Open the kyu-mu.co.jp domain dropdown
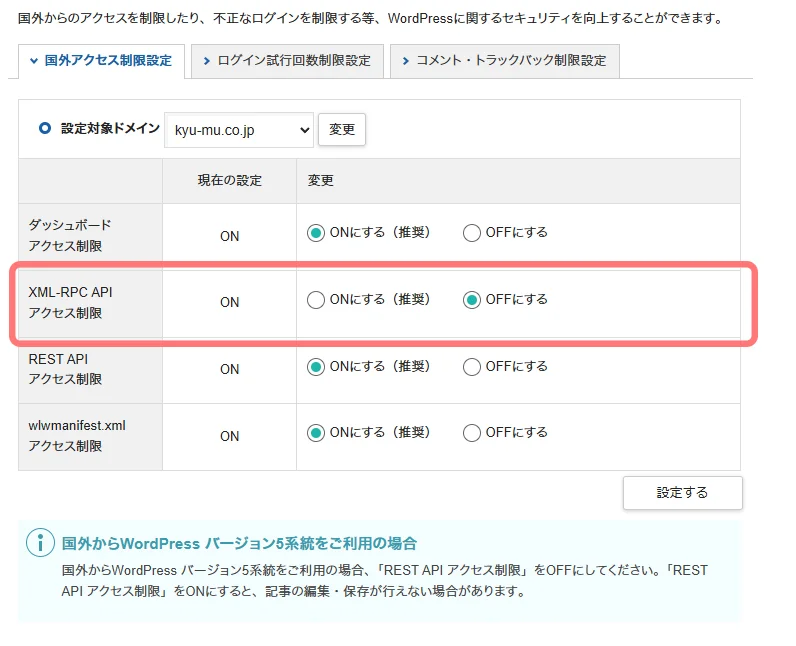796x646 pixels. click(238, 130)
